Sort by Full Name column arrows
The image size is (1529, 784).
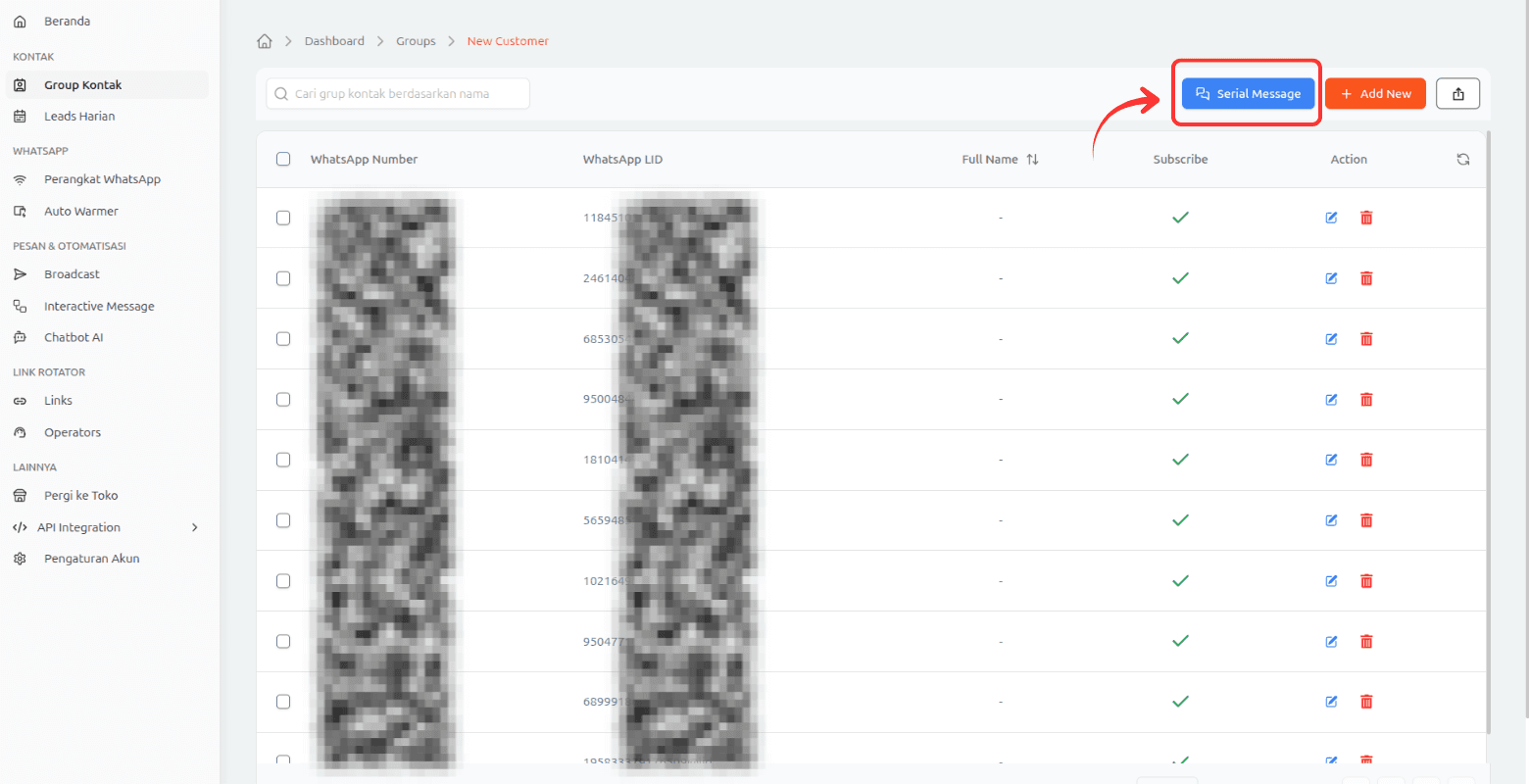[1032, 160]
